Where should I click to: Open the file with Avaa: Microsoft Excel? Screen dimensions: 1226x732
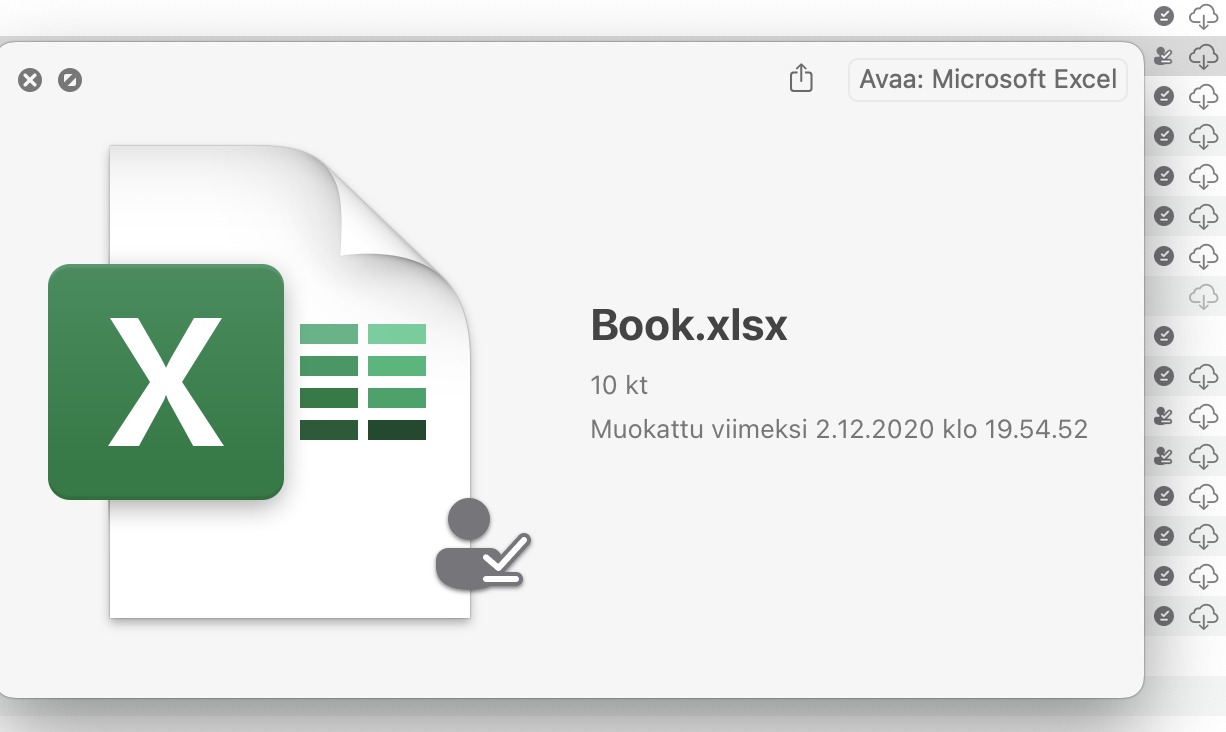[987, 79]
